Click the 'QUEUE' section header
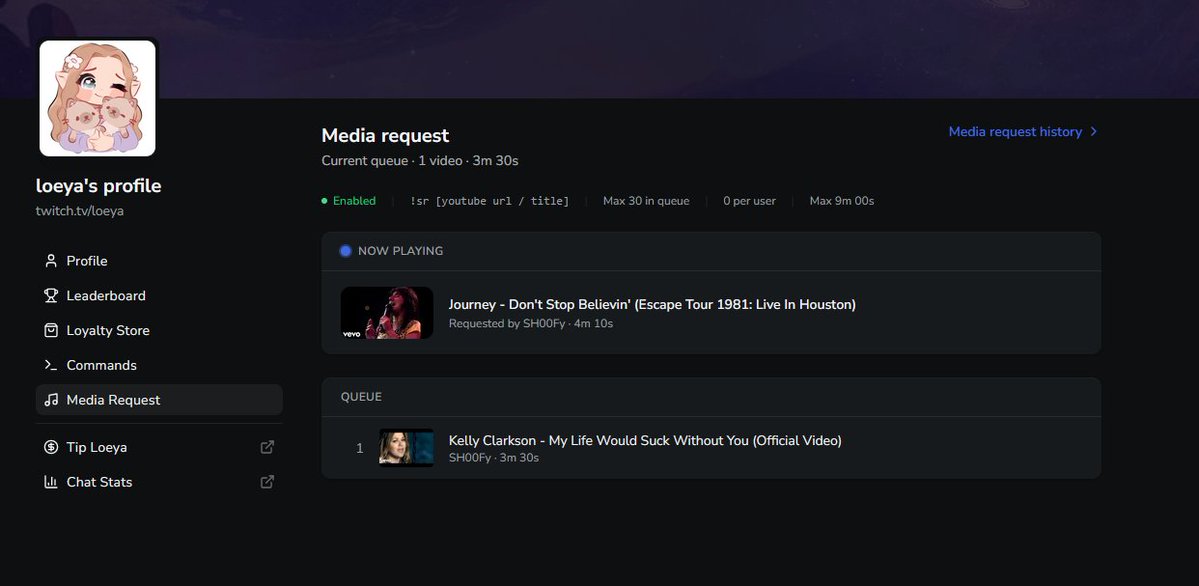 361,397
